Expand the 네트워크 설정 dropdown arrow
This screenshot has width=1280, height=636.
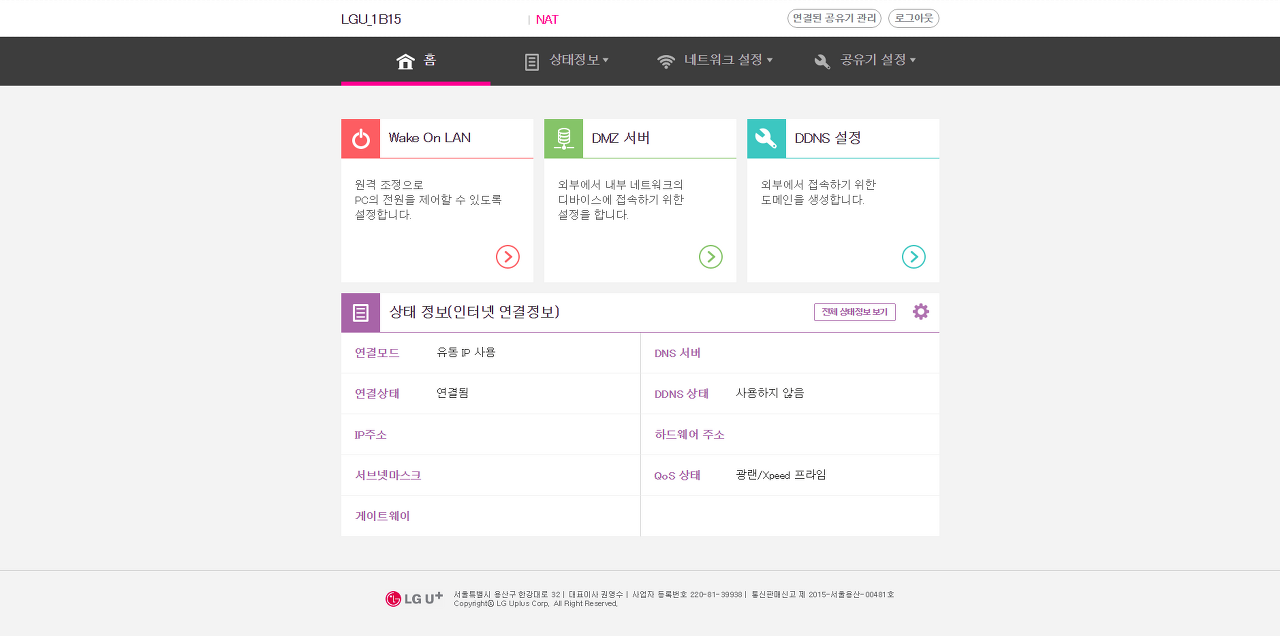coord(770,61)
